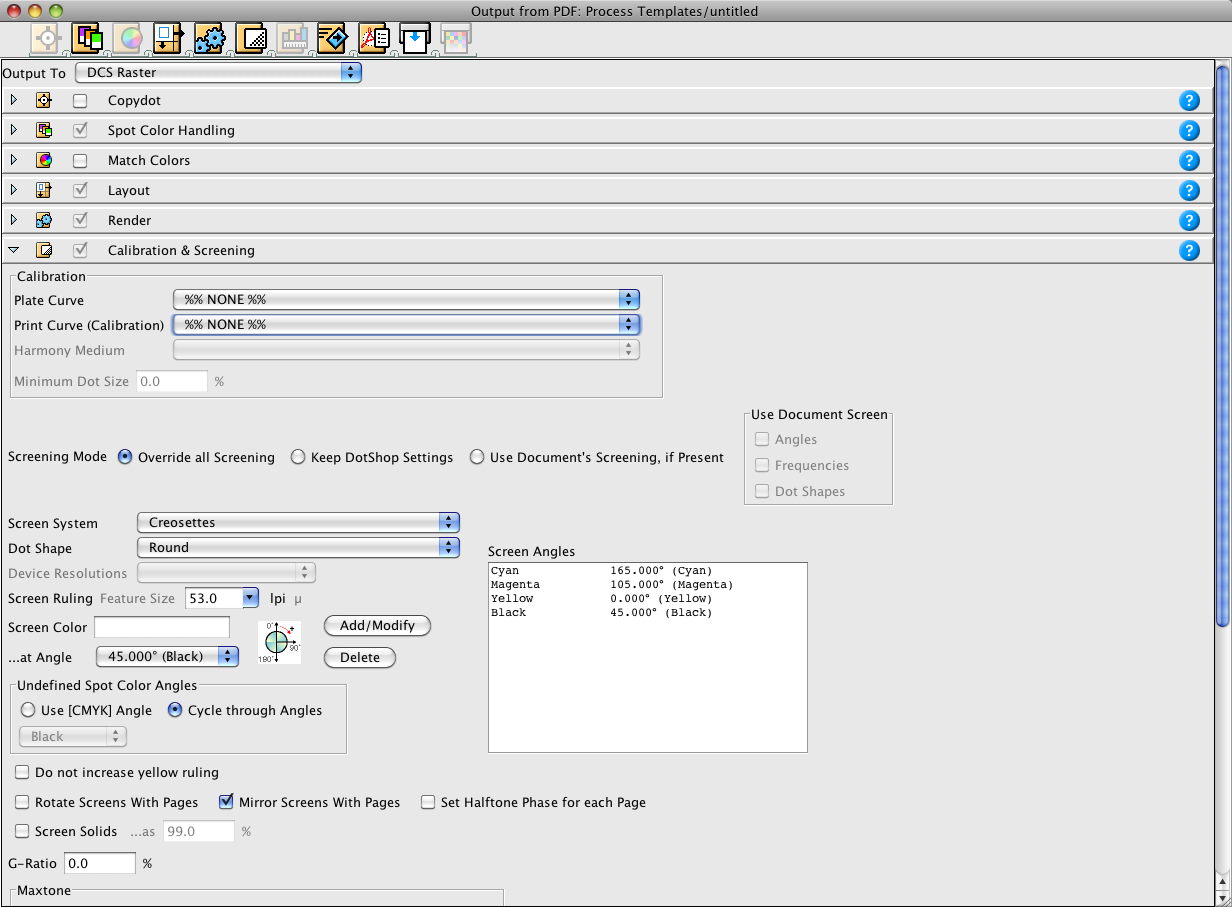Click the G-Ratio input field
This screenshot has height=907, width=1232.
click(x=100, y=863)
